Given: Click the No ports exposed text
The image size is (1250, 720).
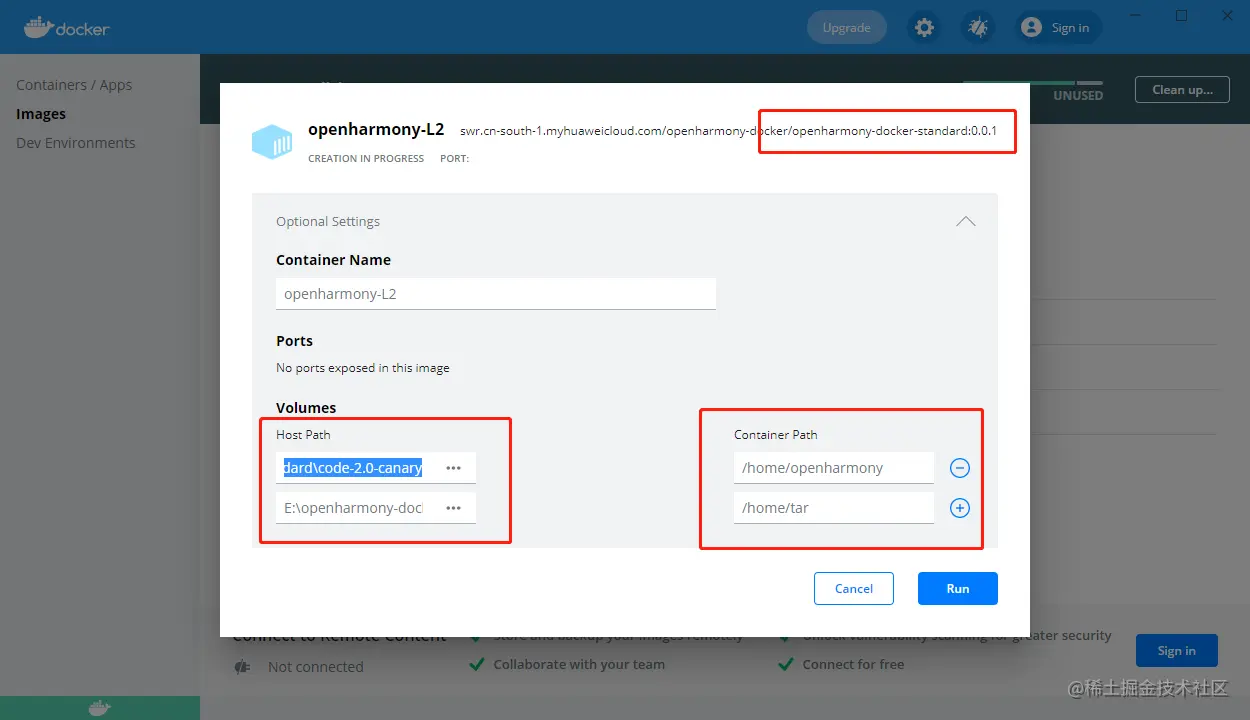Looking at the screenshot, I should tap(363, 368).
